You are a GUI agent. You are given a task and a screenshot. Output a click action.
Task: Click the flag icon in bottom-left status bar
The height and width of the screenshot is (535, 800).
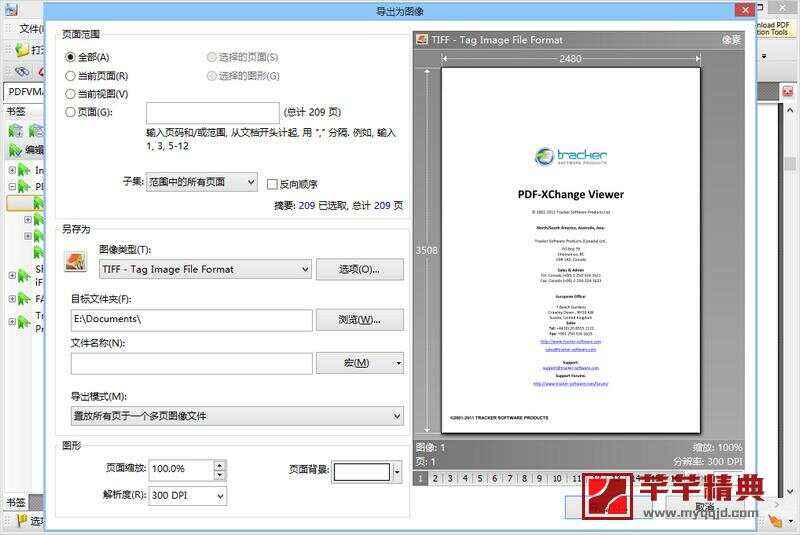tap(22, 520)
